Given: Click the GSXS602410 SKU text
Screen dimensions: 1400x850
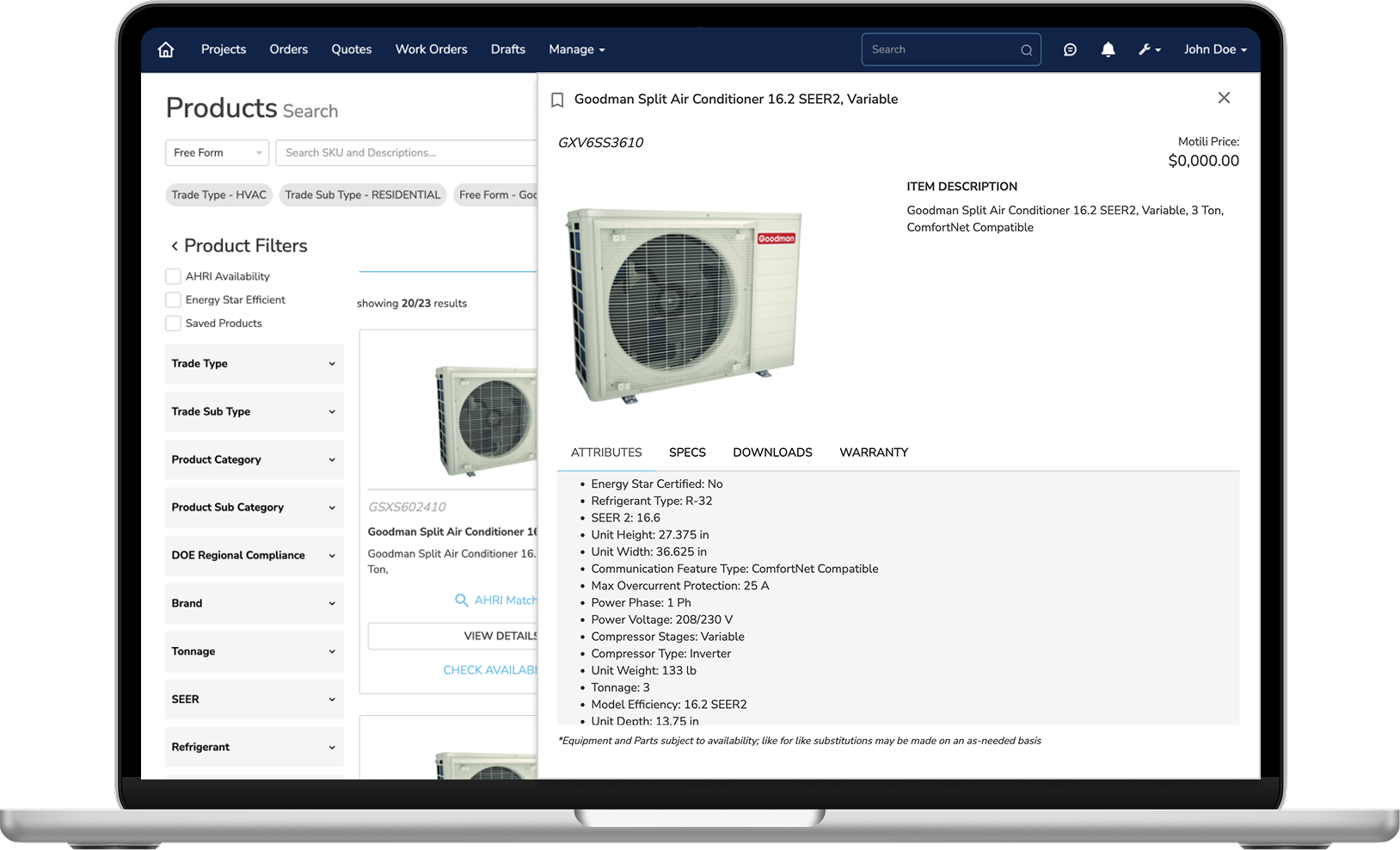Looking at the screenshot, I should pyautogui.click(x=407, y=507).
